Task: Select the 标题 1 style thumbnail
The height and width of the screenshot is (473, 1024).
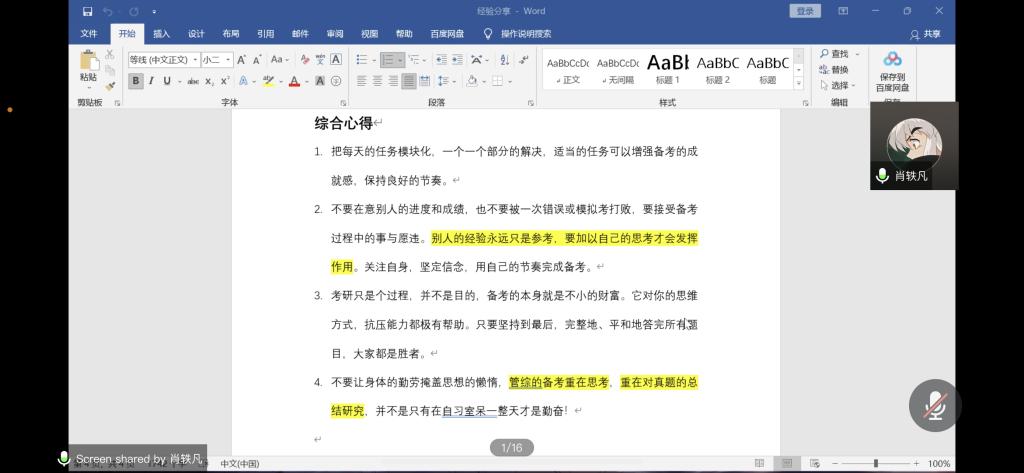Action: click(x=667, y=68)
